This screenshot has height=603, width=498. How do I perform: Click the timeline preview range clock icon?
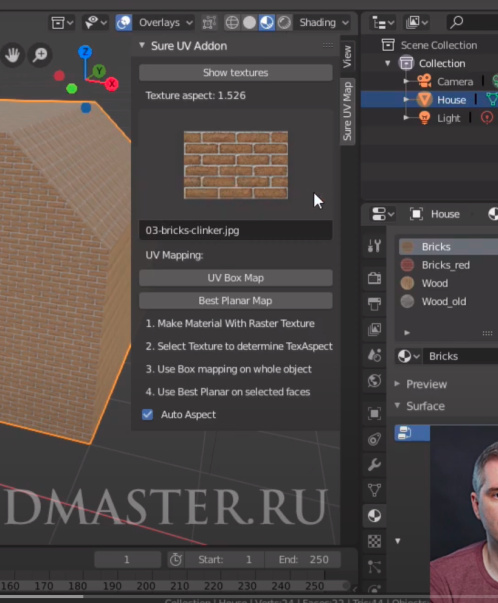click(176, 560)
